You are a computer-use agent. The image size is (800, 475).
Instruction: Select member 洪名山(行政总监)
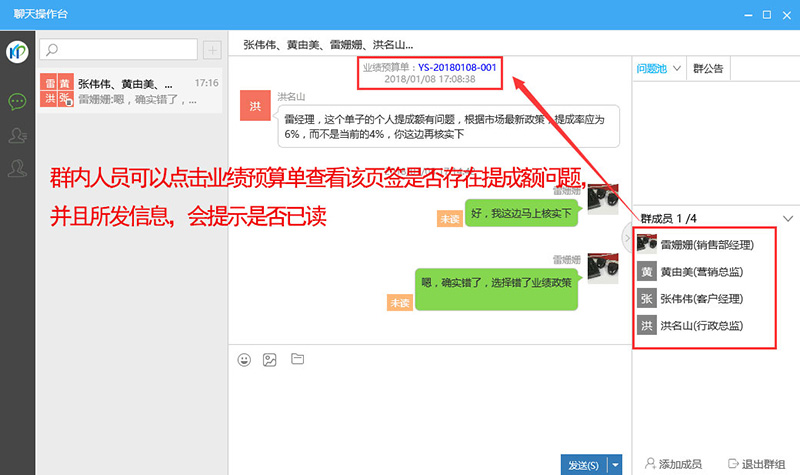704,326
